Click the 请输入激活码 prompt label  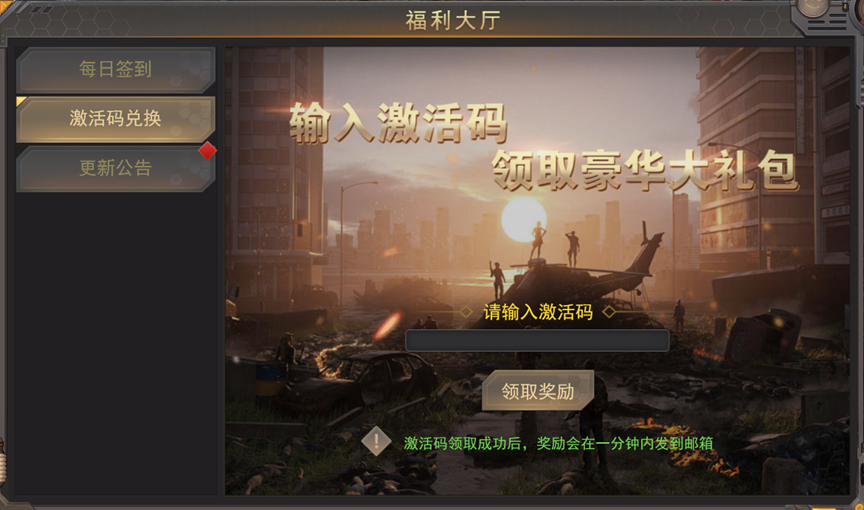point(538,312)
